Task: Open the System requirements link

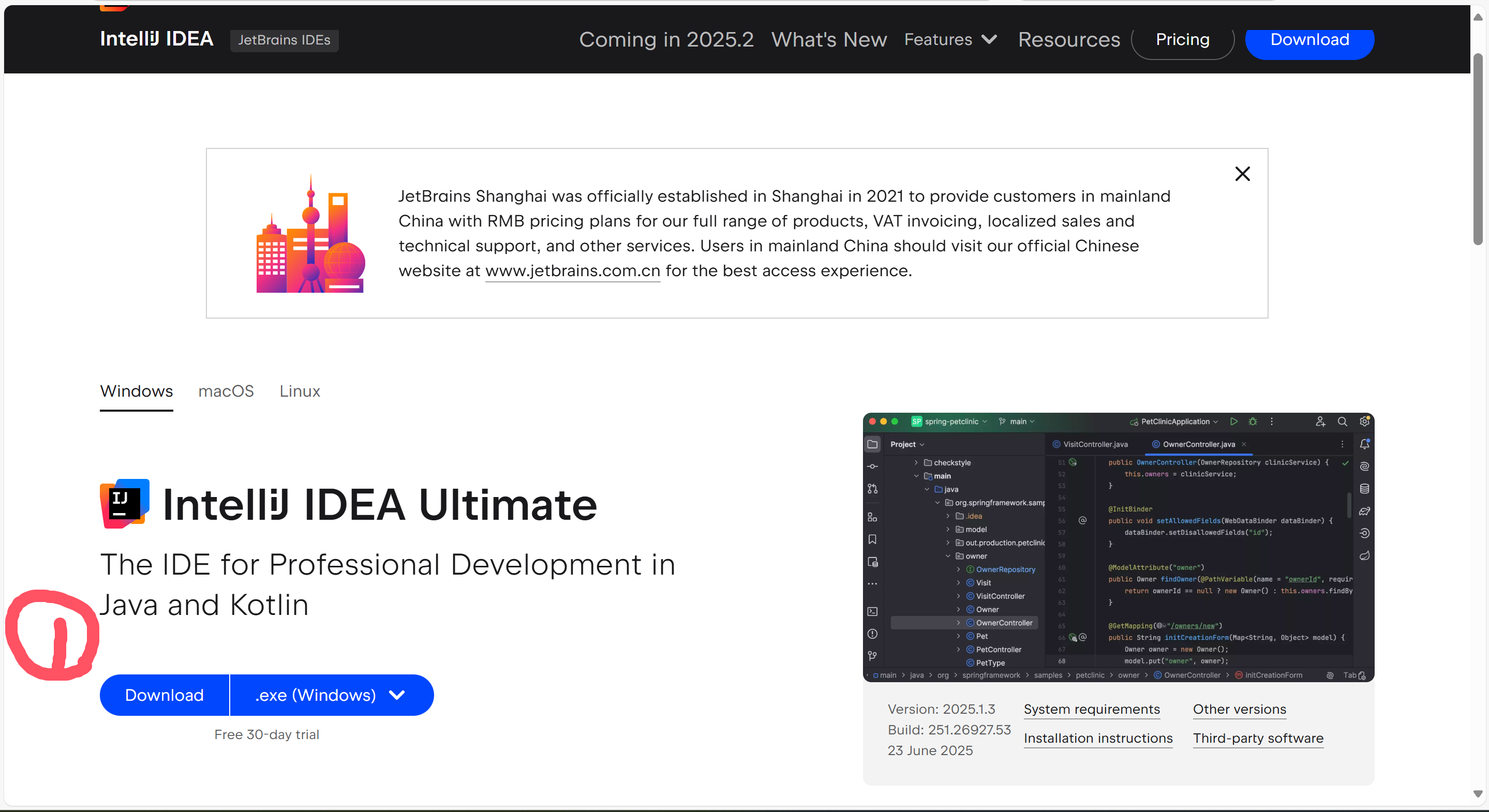Action: click(1091, 709)
